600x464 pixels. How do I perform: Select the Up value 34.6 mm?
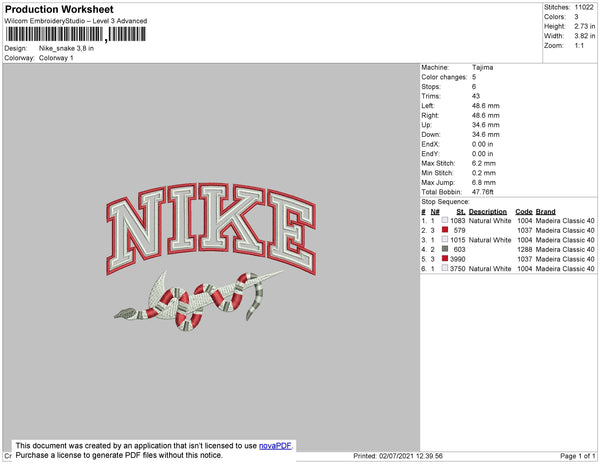pos(486,125)
